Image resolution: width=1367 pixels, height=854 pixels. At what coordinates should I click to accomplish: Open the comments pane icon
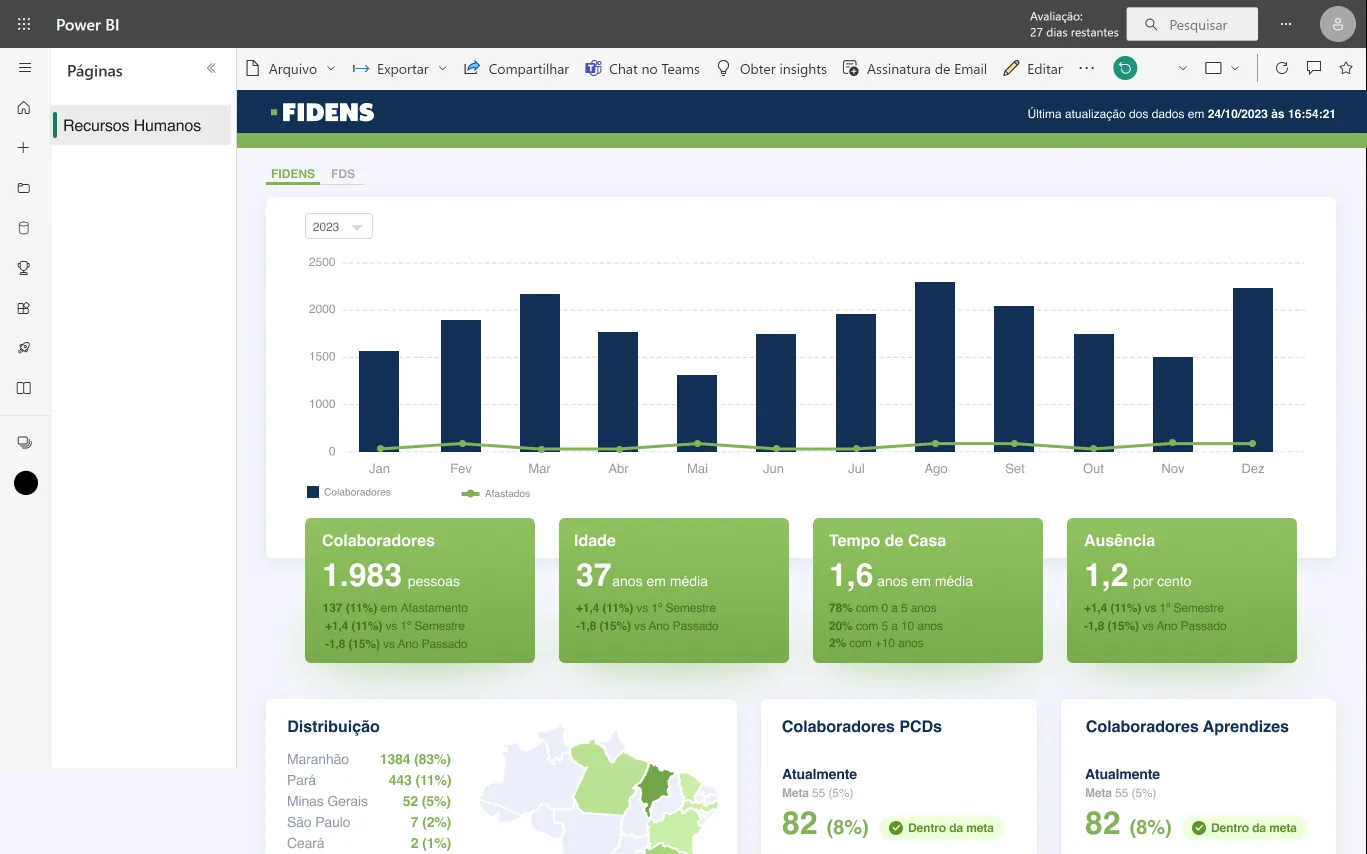pyautogui.click(x=1314, y=68)
